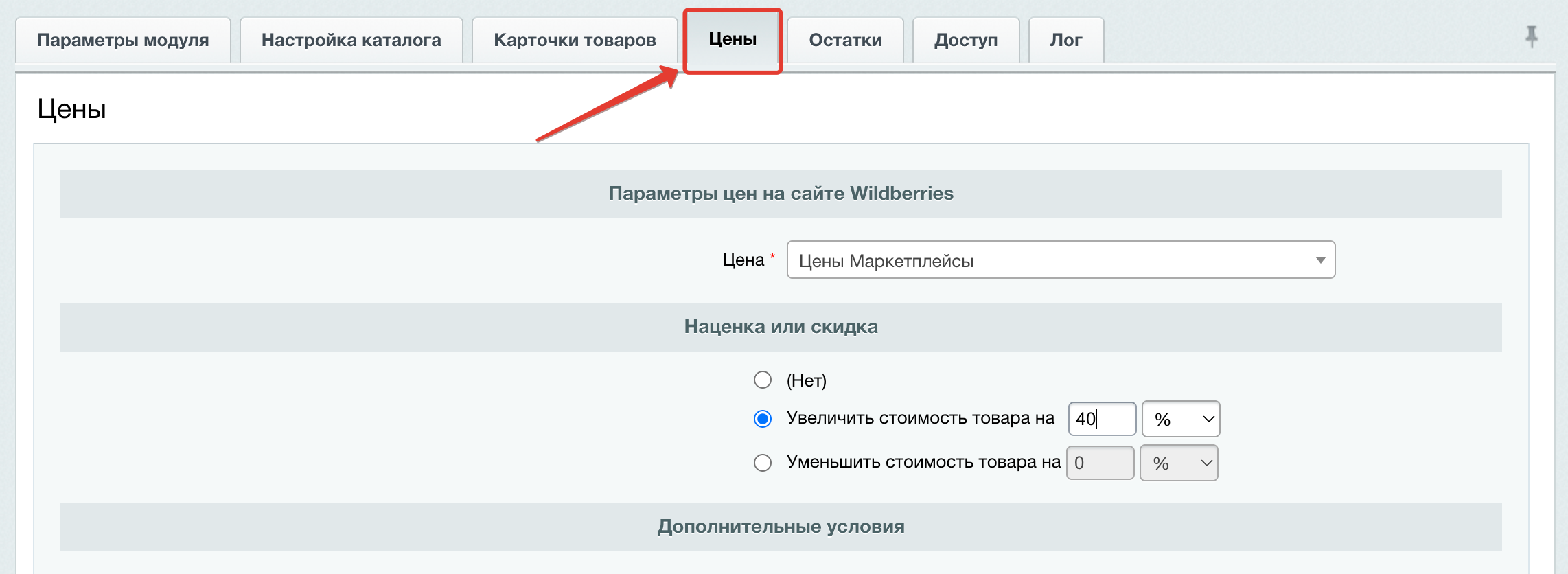Open the Параметры модуля tab
This screenshot has width=1568, height=574.
[123, 40]
